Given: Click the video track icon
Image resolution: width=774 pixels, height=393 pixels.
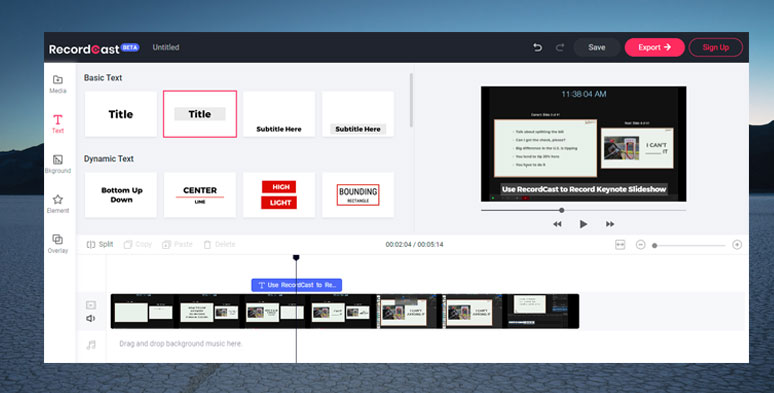Looking at the screenshot, I should (x=91, y=305).
